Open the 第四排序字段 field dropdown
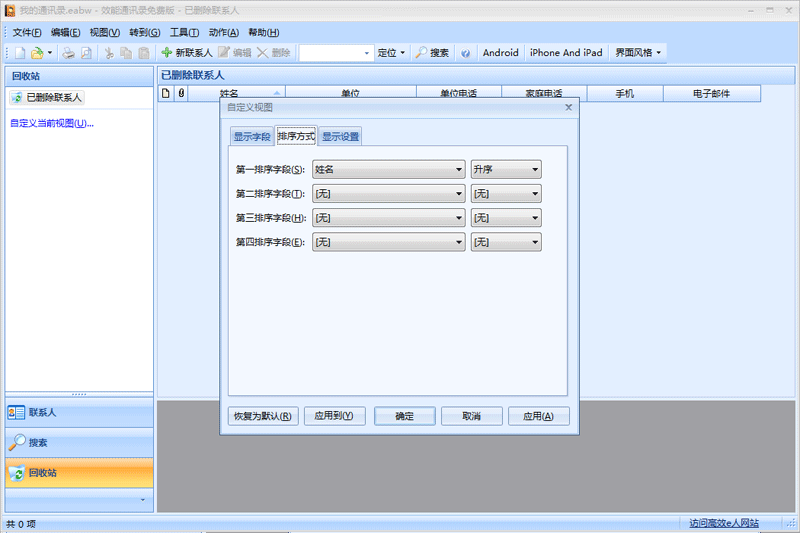Image resolution: width=800 pixels, height=533 pixels. tap(389, 242)
